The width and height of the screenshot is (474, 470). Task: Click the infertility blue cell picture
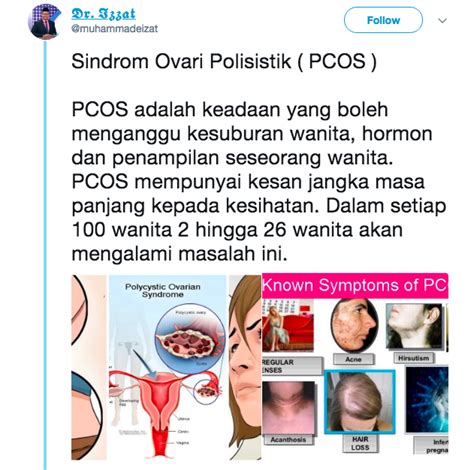point(427,399)
